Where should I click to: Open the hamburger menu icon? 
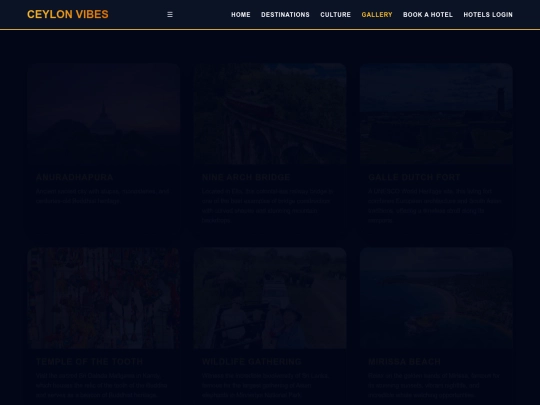170,15
